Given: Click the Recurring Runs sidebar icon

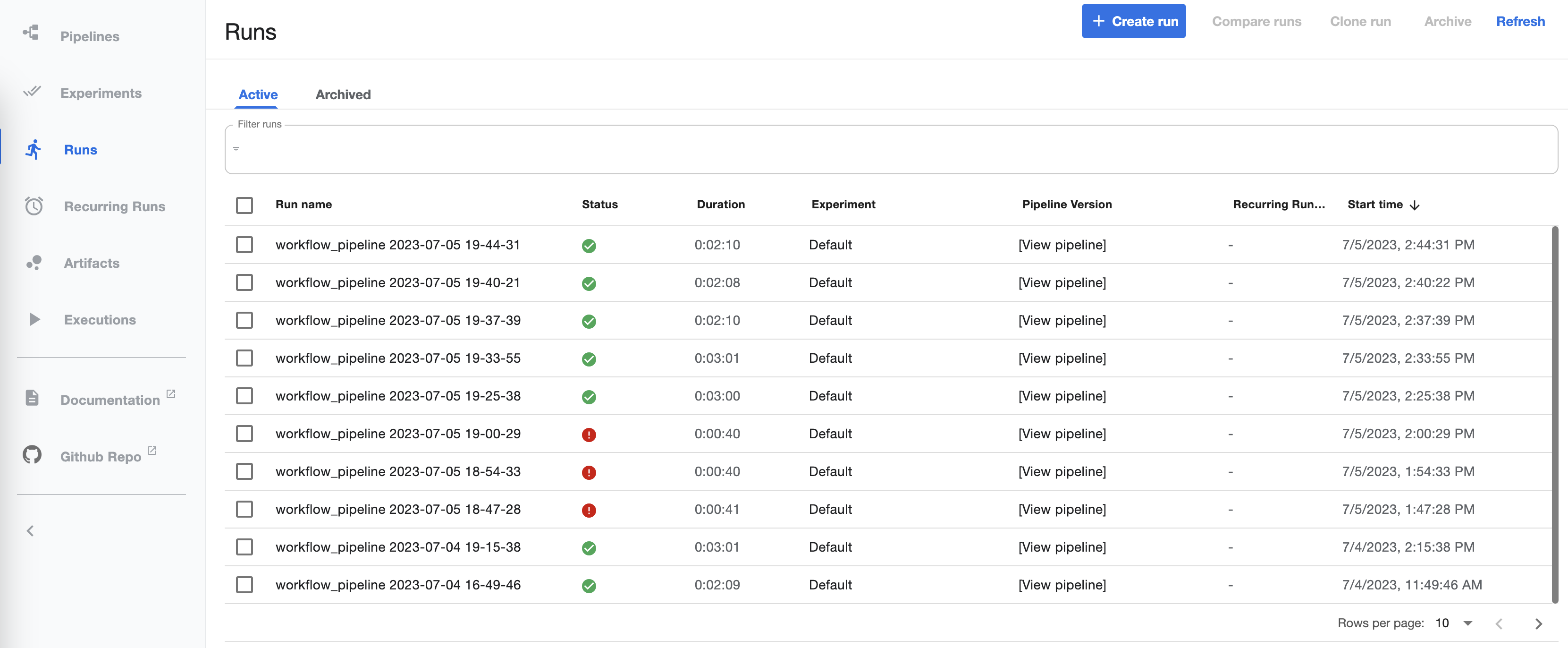Looking at the screenshot, I should (x=32, y=205).
